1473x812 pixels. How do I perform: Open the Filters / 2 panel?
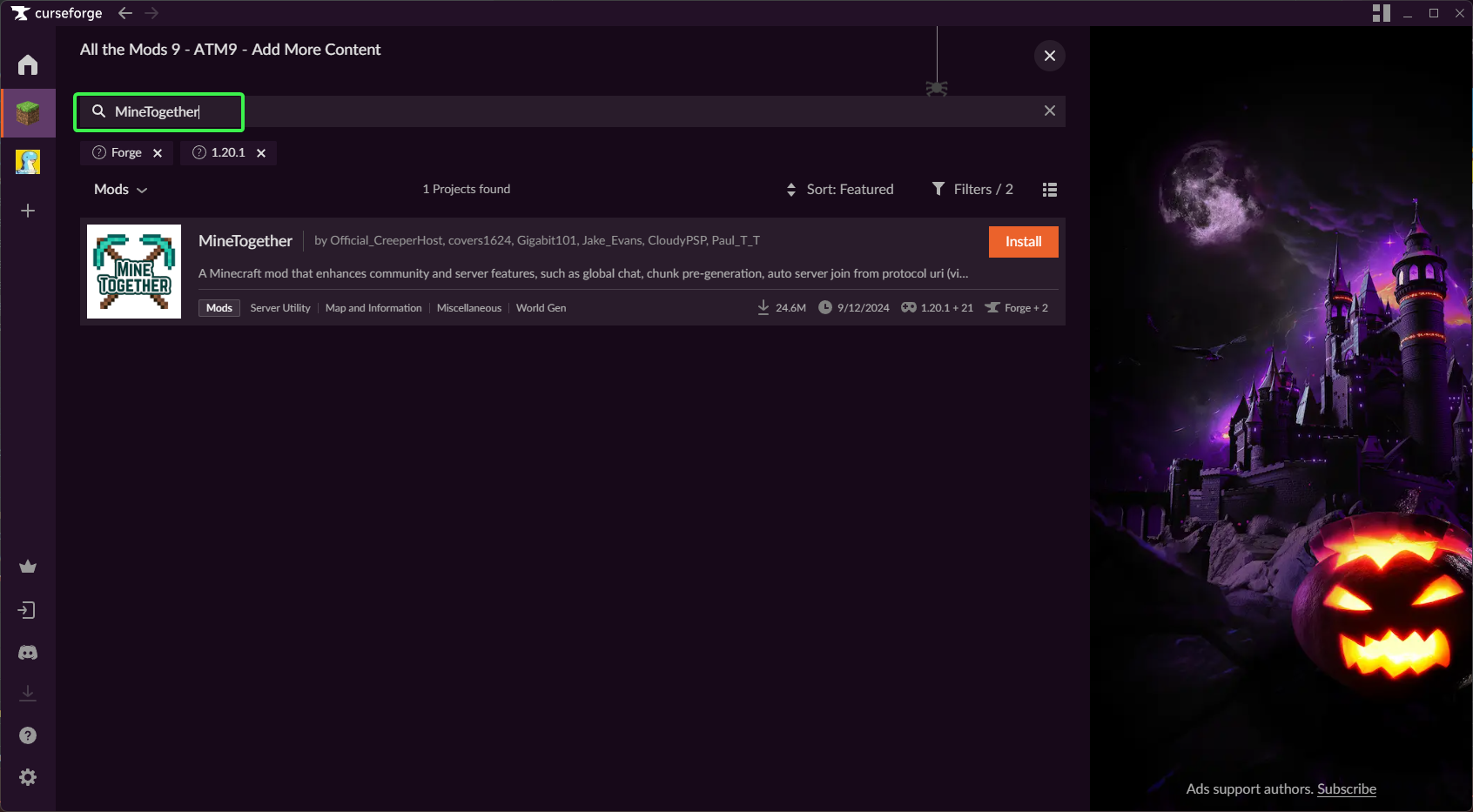click(972, 190)
